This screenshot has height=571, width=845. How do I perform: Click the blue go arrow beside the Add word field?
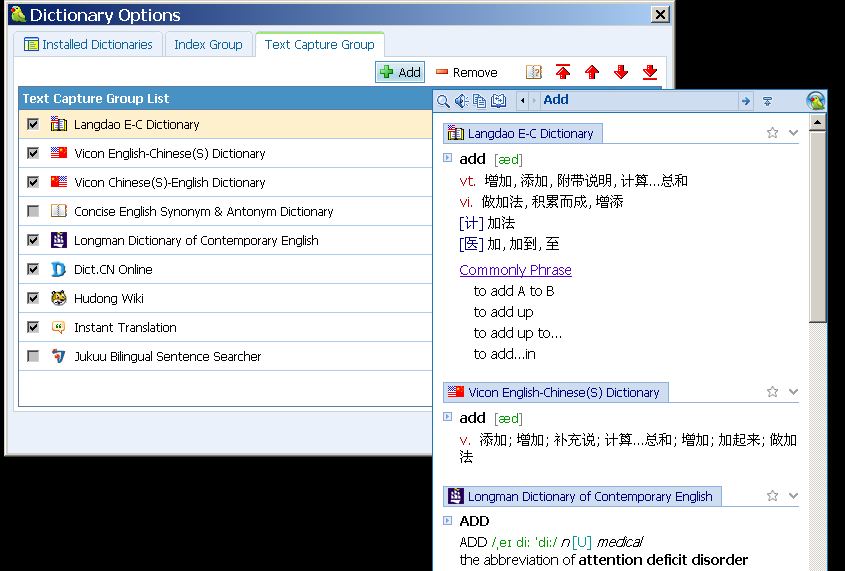coord(746,101)
